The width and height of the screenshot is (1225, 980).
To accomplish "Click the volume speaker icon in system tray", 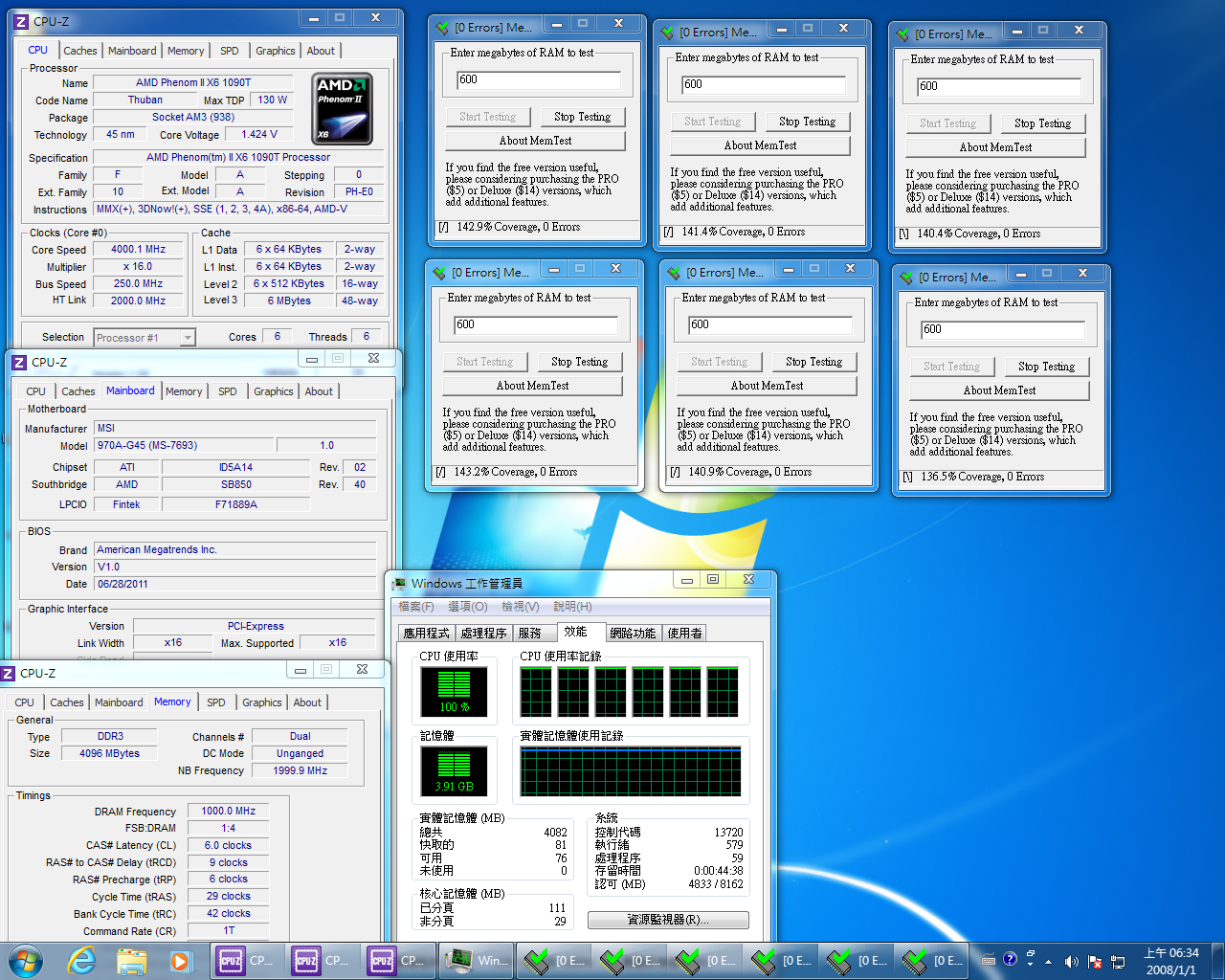I will [x=1071, y=961].
